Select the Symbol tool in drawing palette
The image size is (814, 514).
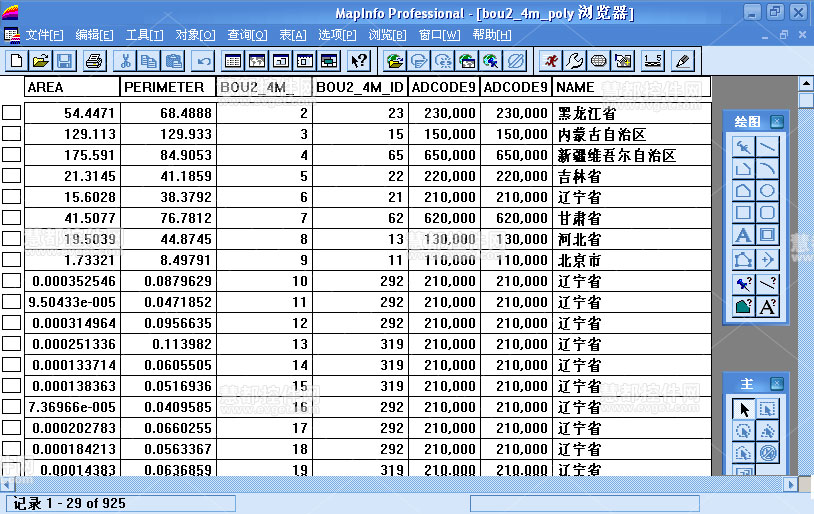coord(743,147)
